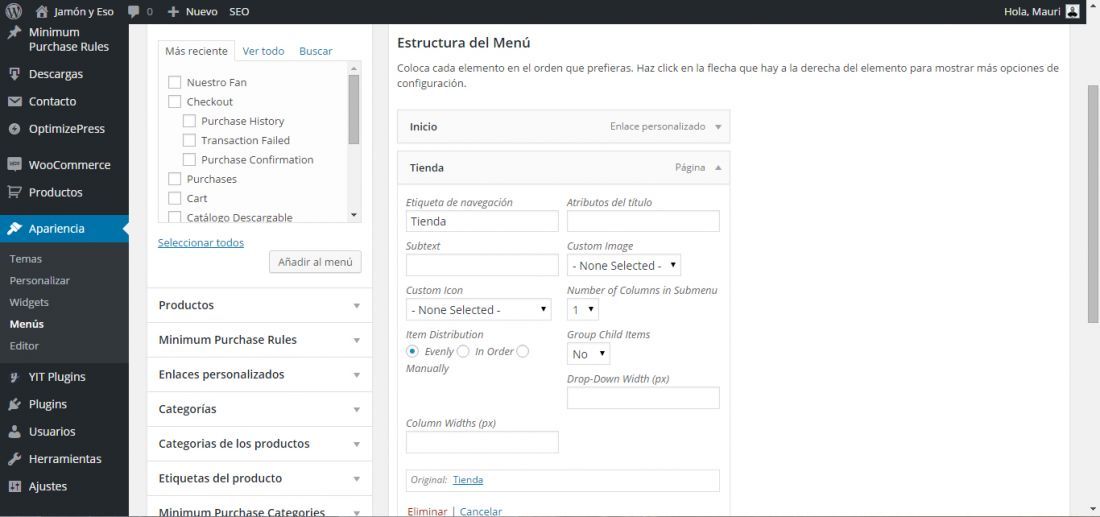Click the Jamón y Eso site name
Viewport: 1100px width, 517px height.
tap(83, 12)
